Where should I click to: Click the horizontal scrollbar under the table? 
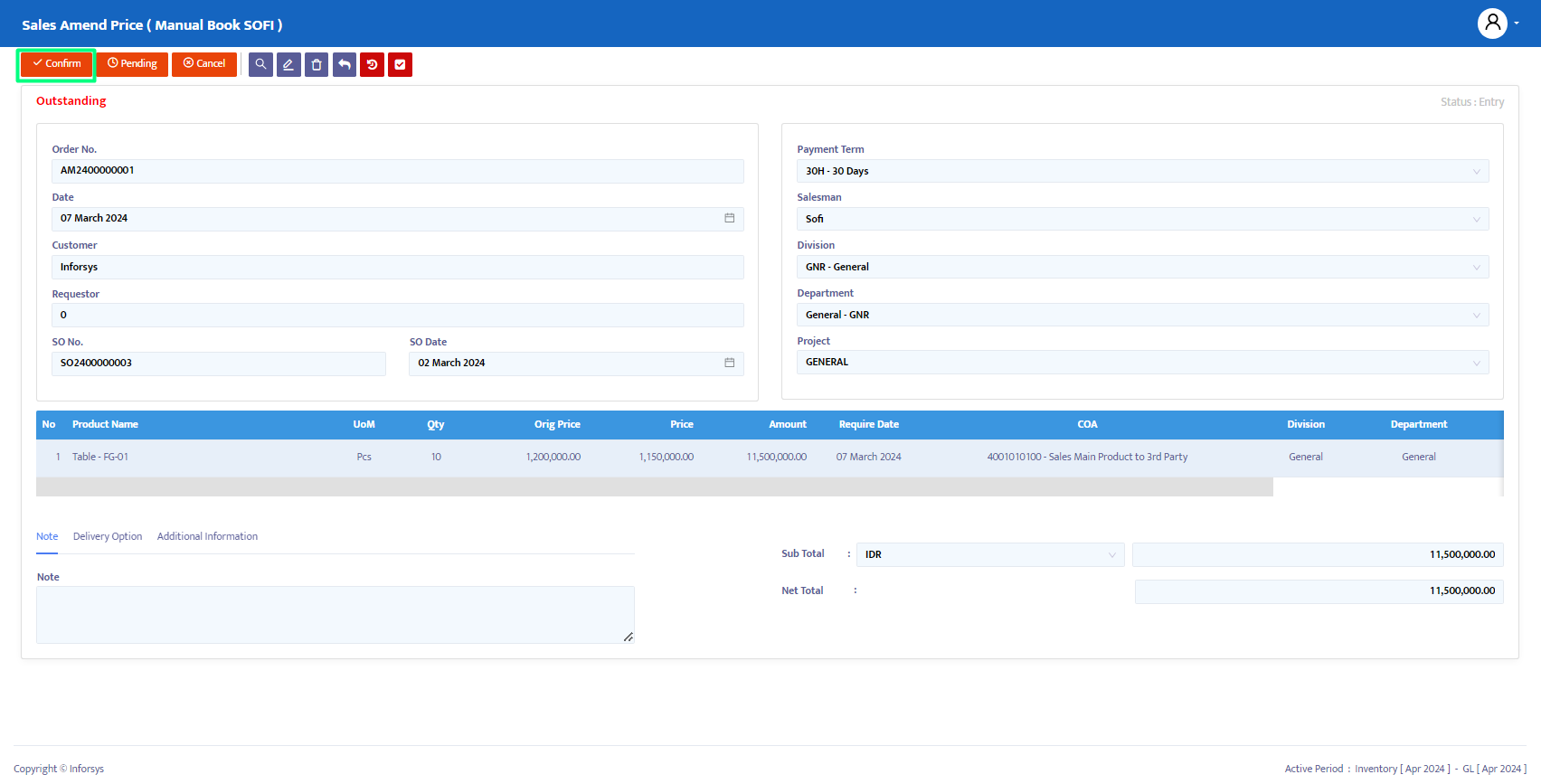[x=655, y=486]
